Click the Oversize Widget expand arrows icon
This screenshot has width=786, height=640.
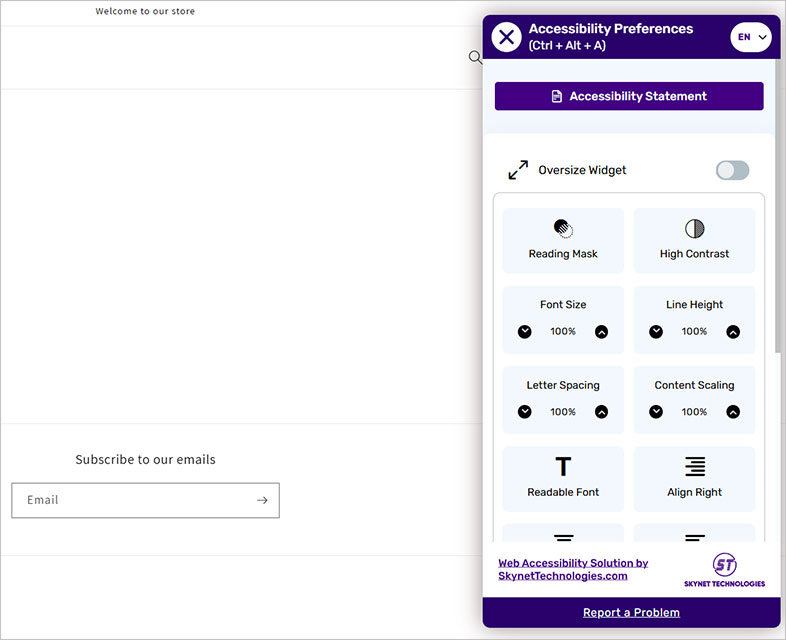coord(518,170)
